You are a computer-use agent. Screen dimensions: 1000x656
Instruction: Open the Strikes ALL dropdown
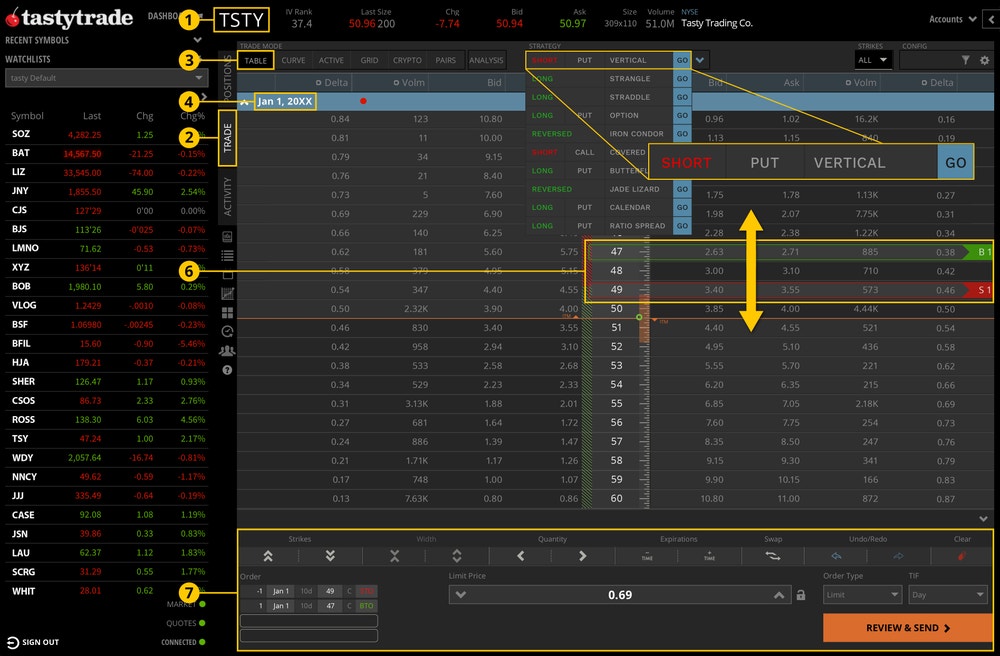(x=872, y=60)
